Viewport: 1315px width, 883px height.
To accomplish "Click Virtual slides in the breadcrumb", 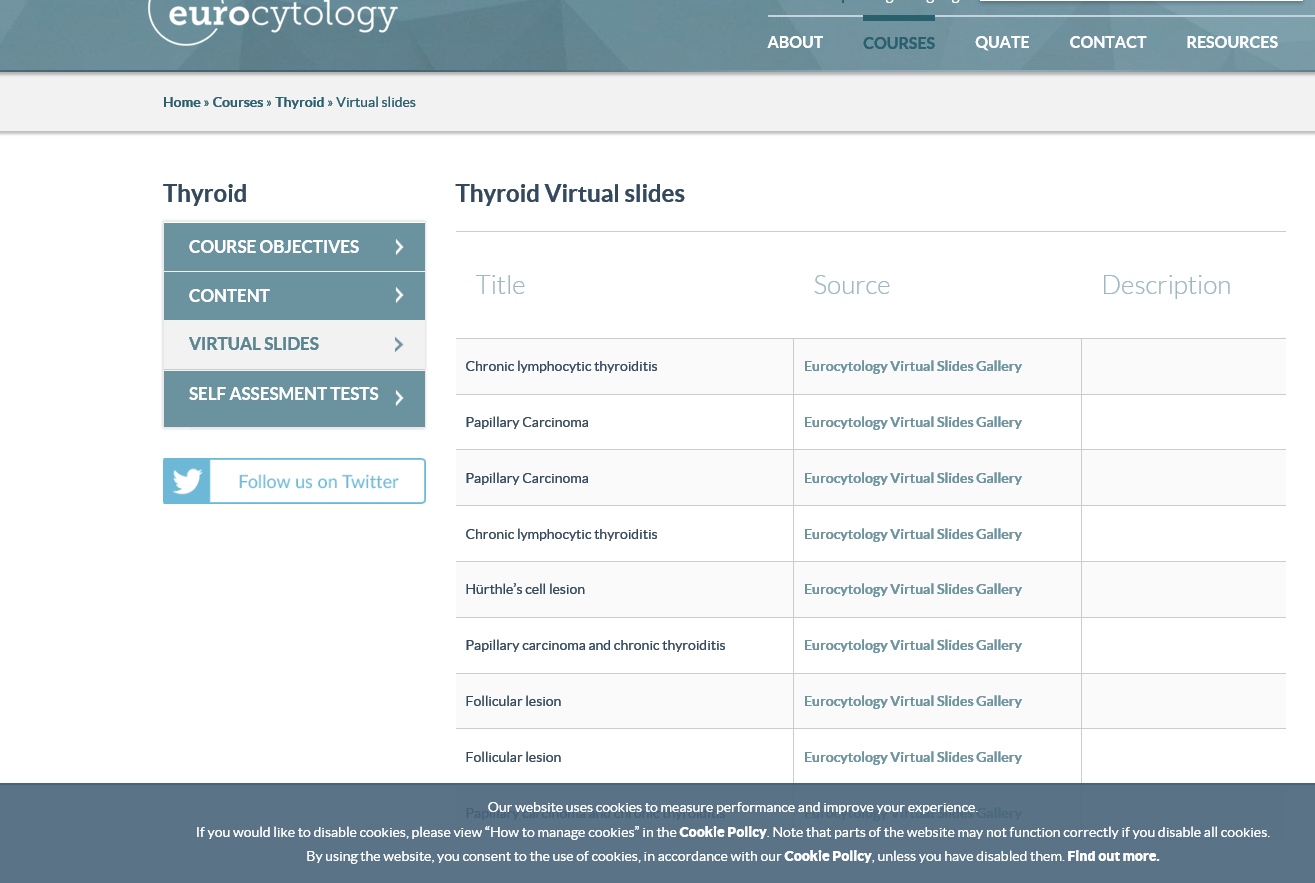I will coord(376,102).
